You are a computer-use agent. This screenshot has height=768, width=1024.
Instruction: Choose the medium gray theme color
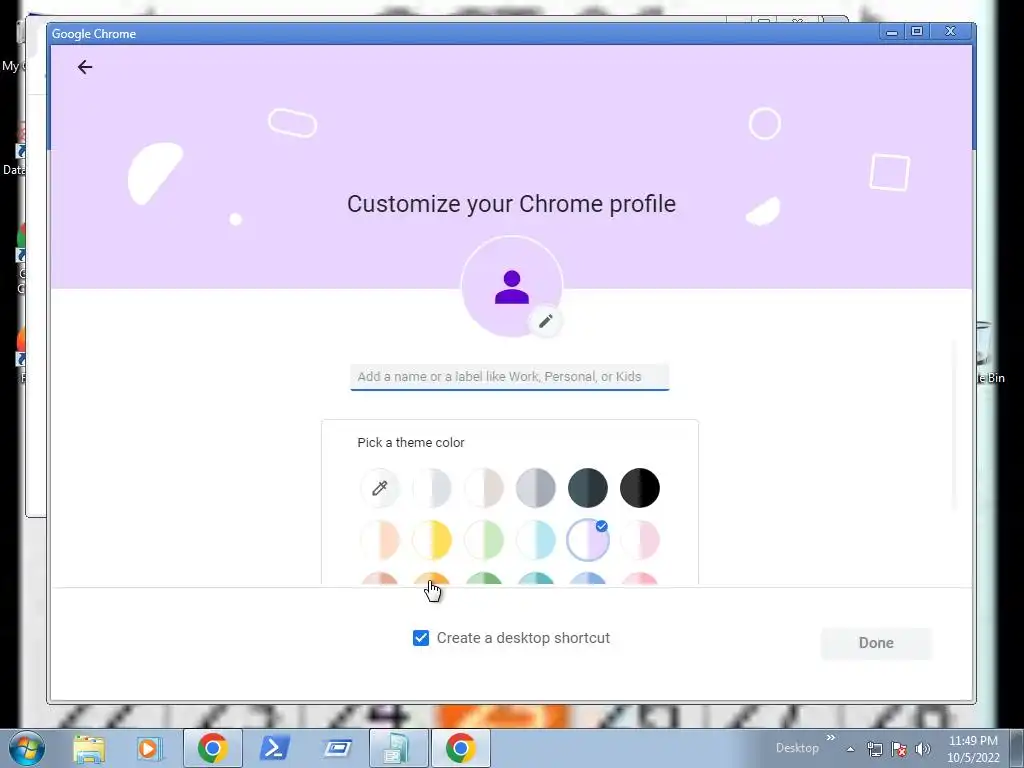point(536,488)
